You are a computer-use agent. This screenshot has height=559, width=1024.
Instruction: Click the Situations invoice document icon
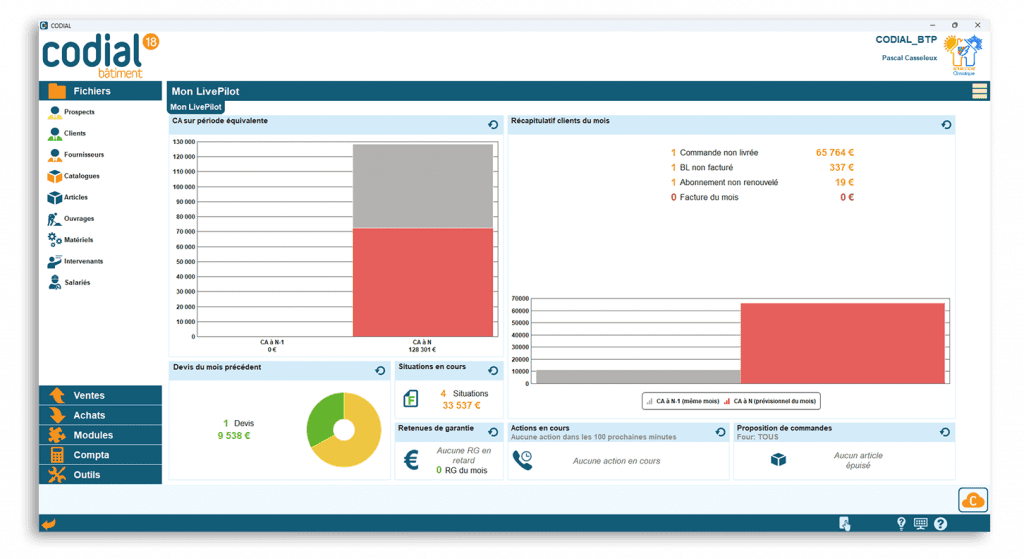coord(411,398)
